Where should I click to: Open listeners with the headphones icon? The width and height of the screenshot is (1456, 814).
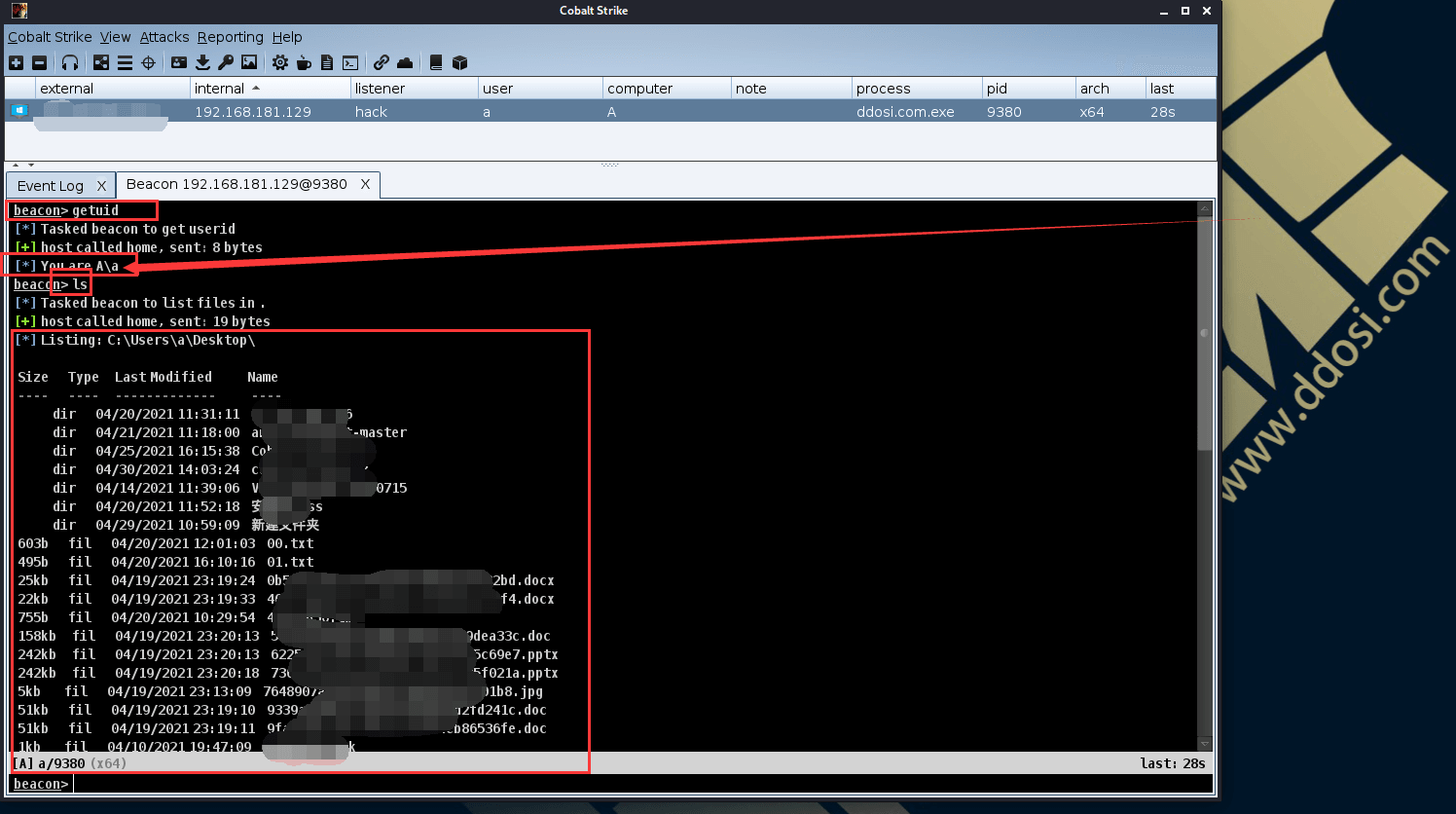(x=70, y=62)
